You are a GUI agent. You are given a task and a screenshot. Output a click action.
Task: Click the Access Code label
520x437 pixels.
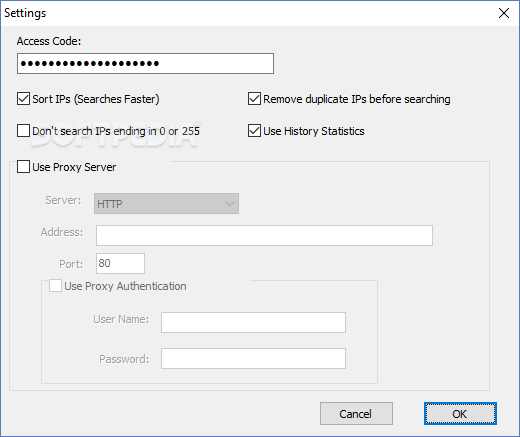point(49,41)
